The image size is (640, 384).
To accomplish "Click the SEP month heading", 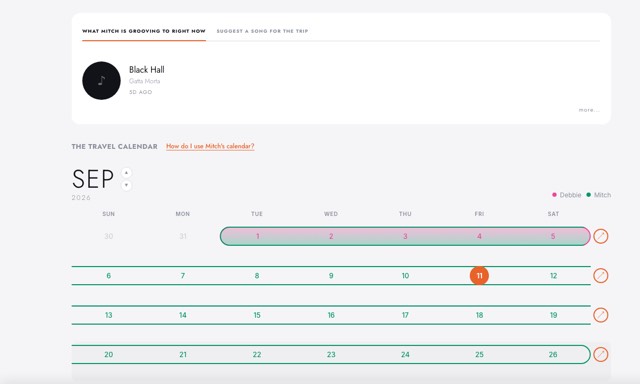I will pos(93,179).
